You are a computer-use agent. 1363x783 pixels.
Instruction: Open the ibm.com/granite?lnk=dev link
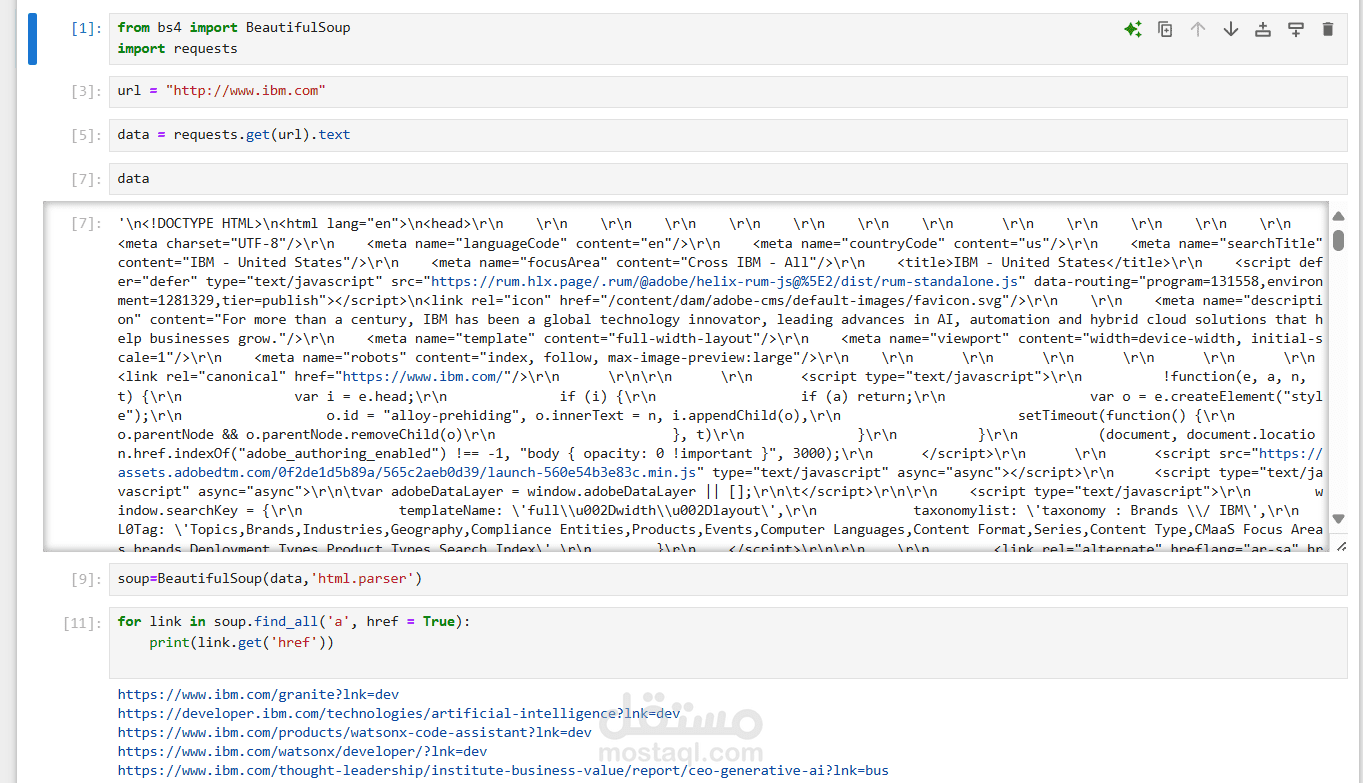click(258, 694)
